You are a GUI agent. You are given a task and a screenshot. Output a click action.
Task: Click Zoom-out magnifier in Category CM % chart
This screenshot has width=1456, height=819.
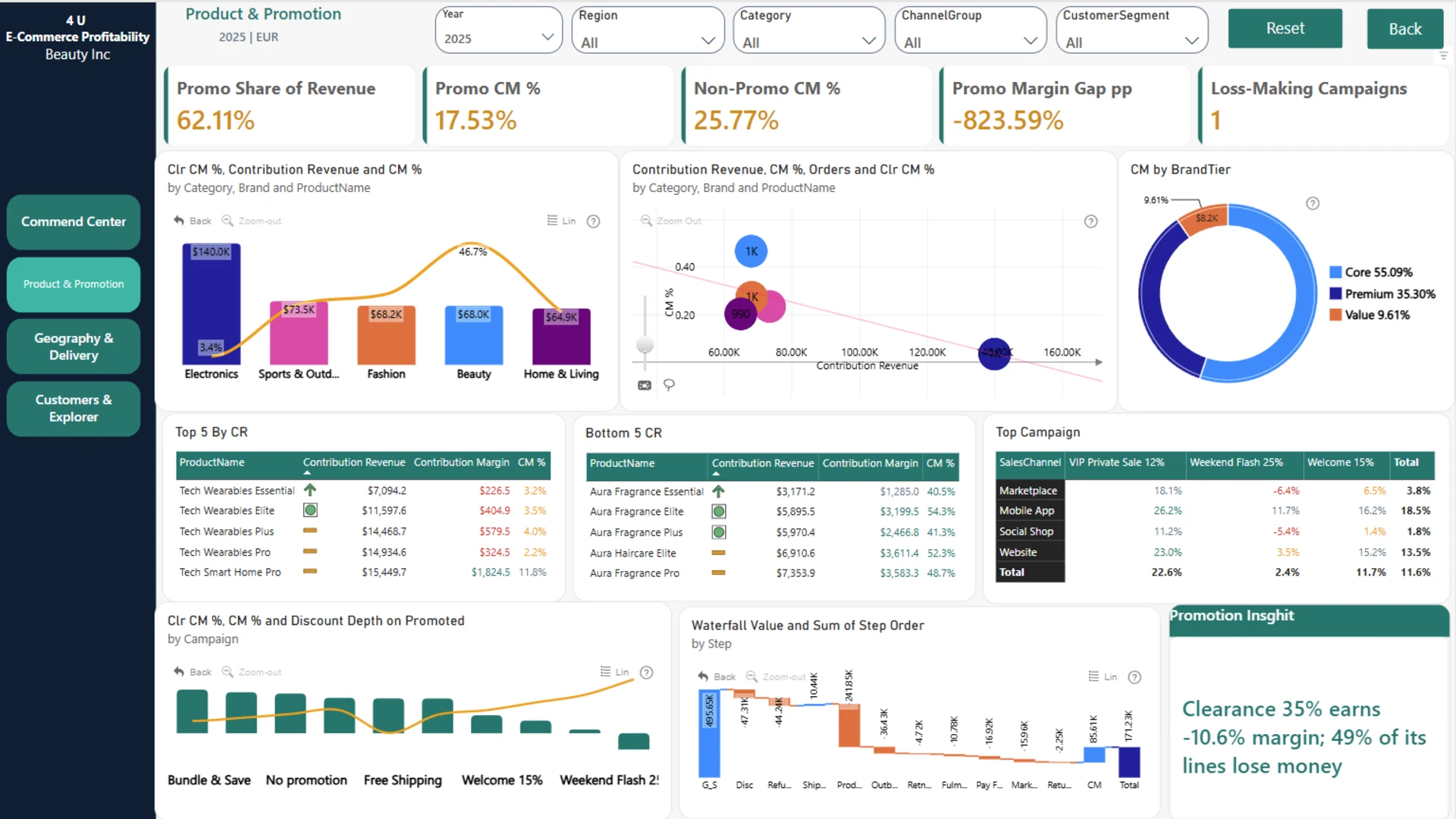pyautogui.click(x=227, y=221)
